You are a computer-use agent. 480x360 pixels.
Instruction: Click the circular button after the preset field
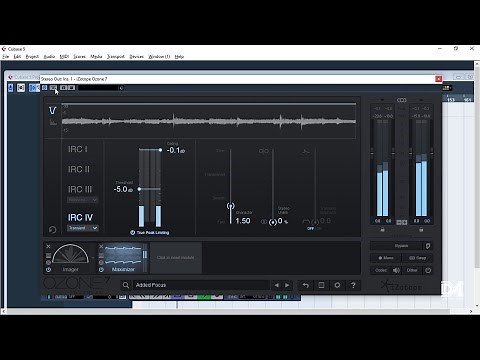(x=121, y=88)
